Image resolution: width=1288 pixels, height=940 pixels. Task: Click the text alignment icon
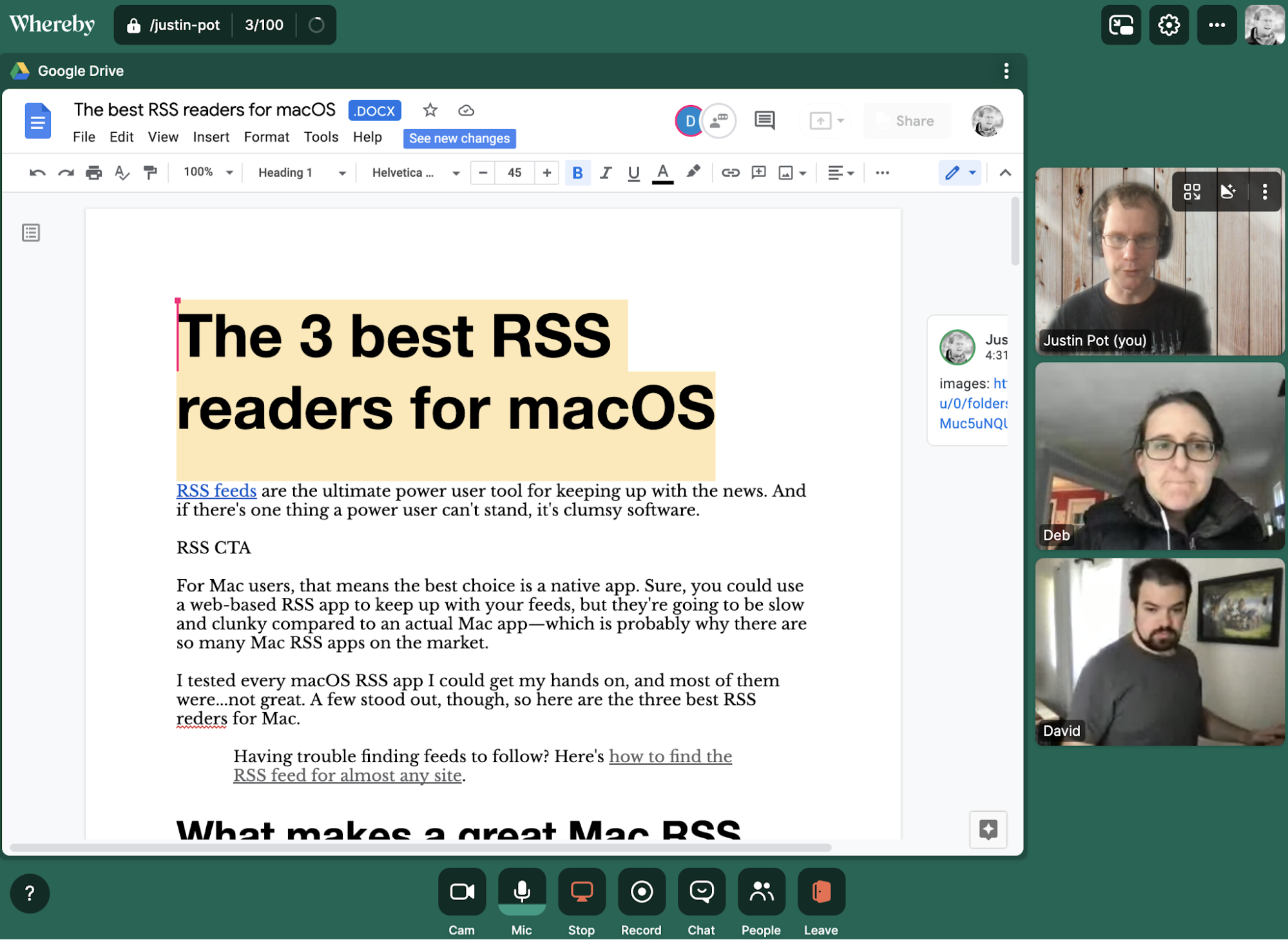coord(839,172)
